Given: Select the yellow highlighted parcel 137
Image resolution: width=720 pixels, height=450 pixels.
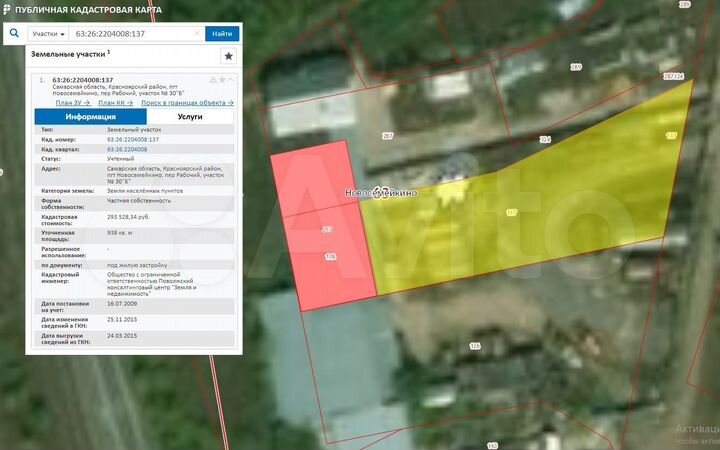Looking at the screenshot, I should 560,190.
